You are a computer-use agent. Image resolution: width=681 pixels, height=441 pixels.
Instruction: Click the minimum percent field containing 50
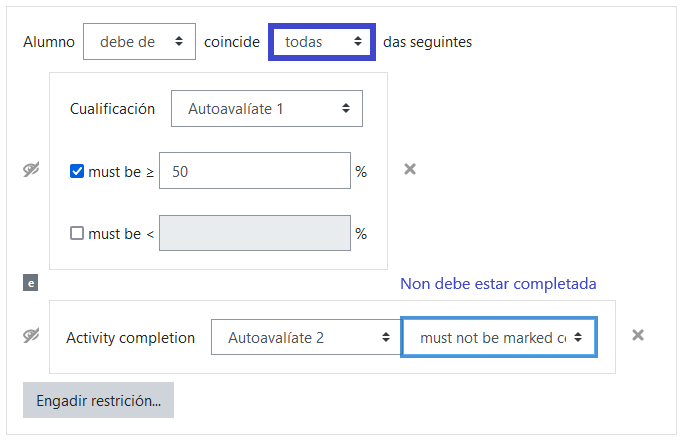pos(255,171)
